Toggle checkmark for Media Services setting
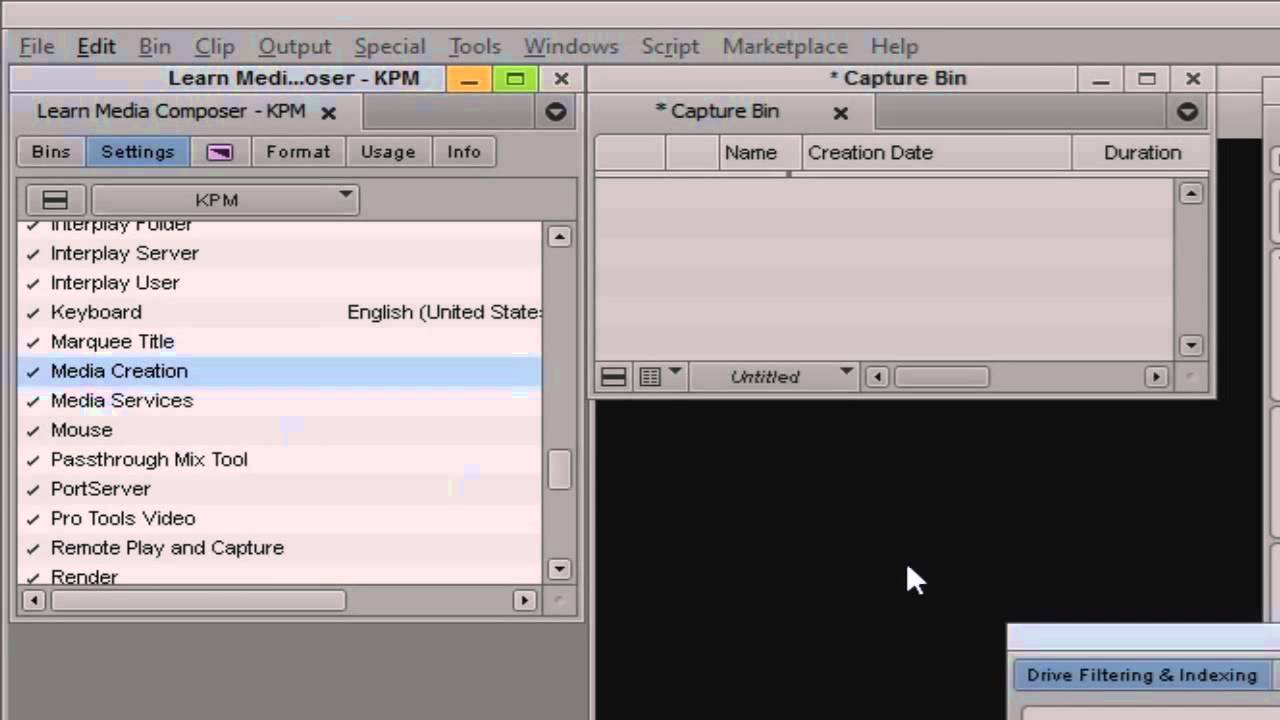This screenshot has width=1280, height=720. coord(33,402)
